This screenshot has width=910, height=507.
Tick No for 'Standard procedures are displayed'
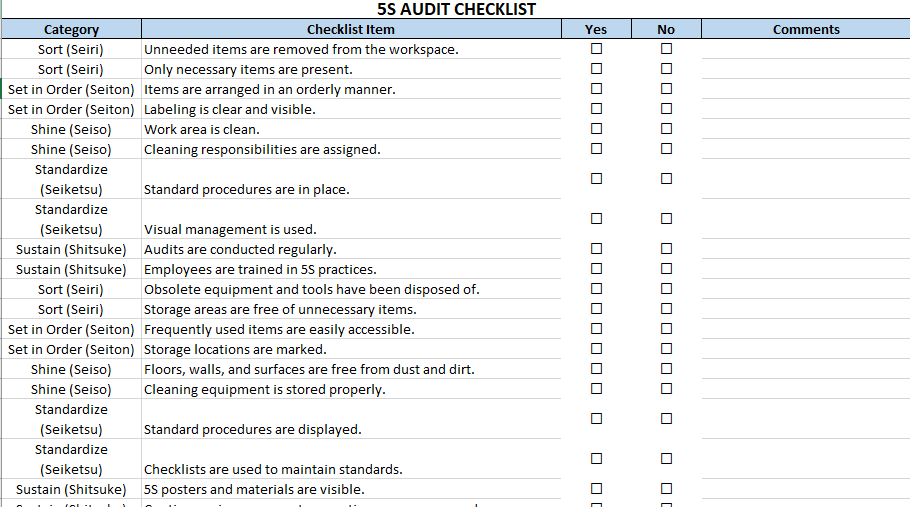[x=666, y=418]
